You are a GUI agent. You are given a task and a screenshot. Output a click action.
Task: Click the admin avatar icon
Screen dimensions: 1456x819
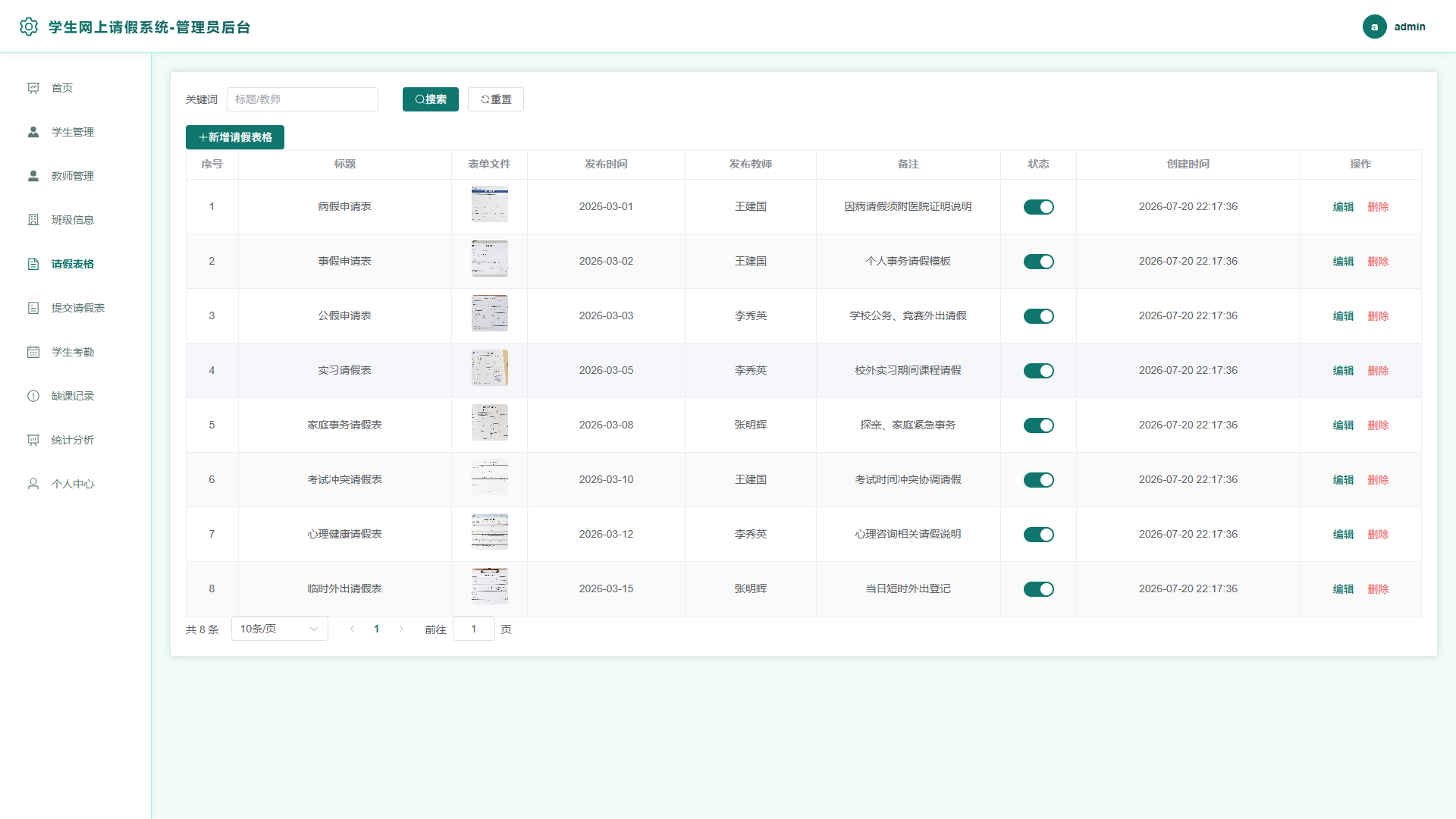(1374, 27)
